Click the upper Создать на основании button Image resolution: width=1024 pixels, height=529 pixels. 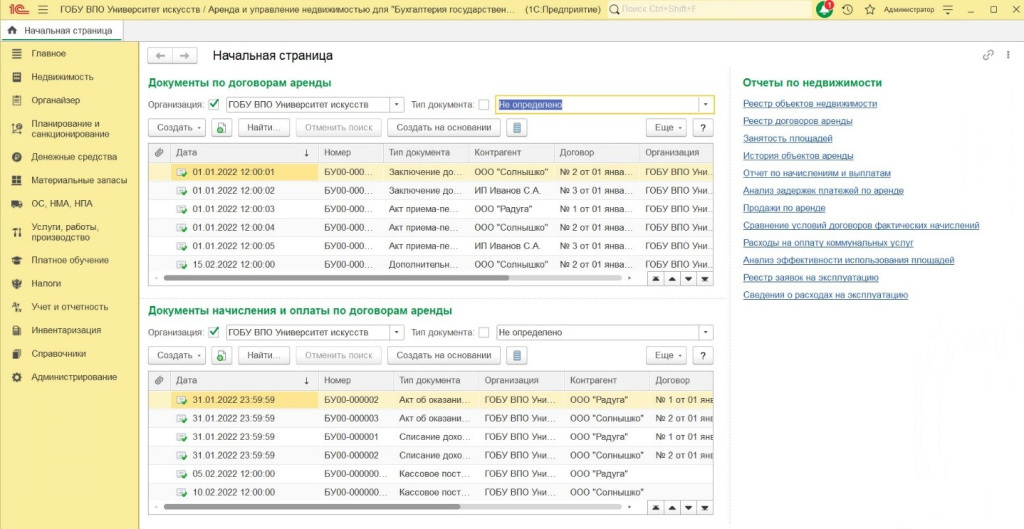click(x=443, y=128)
